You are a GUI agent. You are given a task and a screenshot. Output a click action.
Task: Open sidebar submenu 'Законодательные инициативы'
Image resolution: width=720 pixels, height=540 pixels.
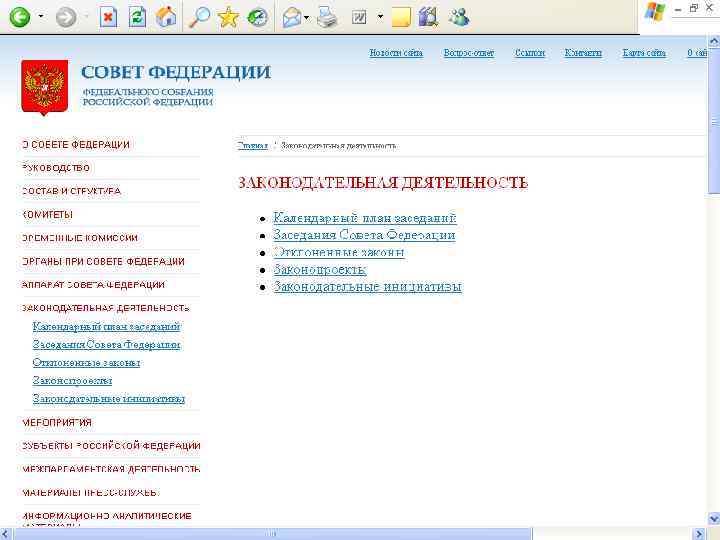click(x=108, y=399)
